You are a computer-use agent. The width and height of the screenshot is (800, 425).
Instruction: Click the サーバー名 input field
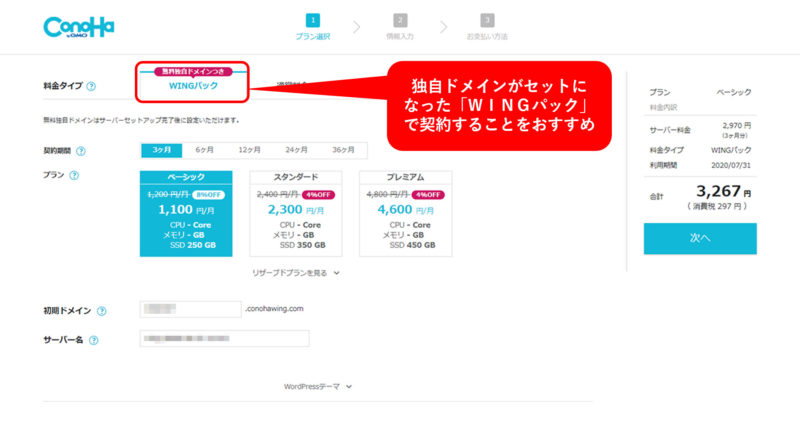pos(224,339)
